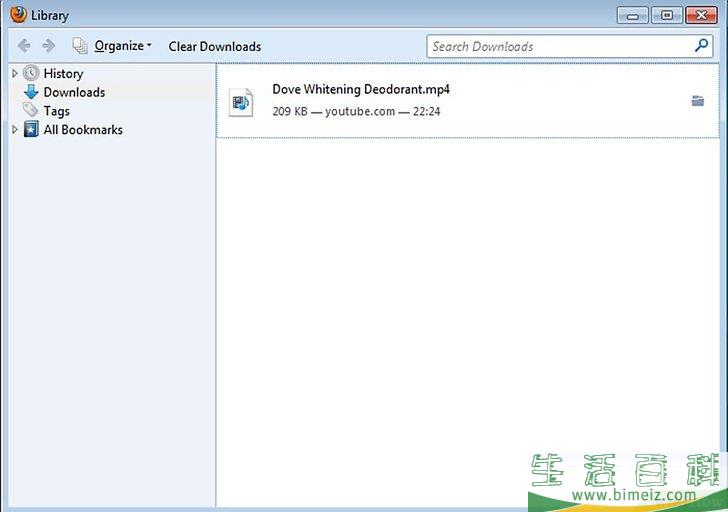Close the Library window

[x=701, y=15]
